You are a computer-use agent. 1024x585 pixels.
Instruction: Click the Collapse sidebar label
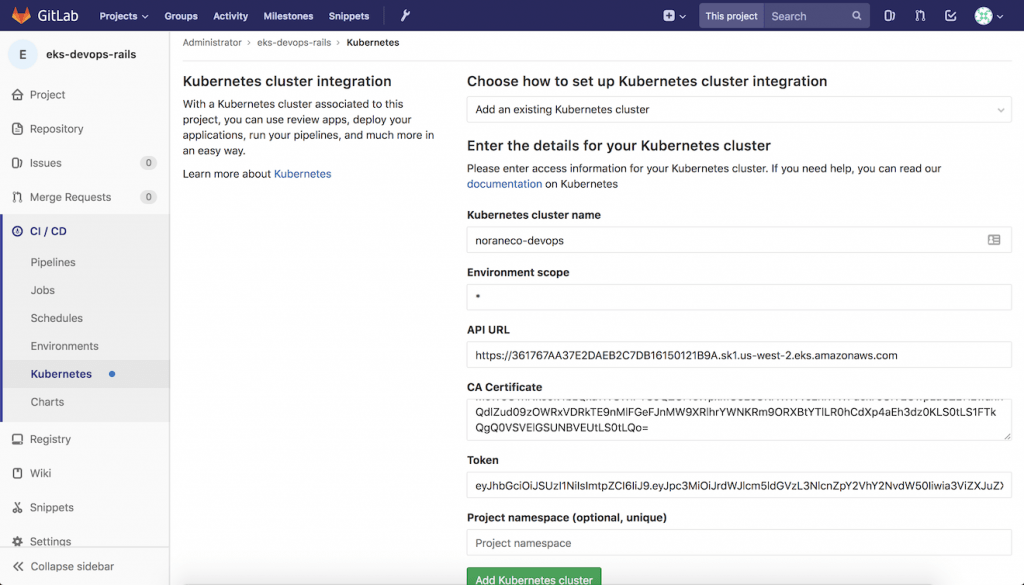[x=72, y=566]
